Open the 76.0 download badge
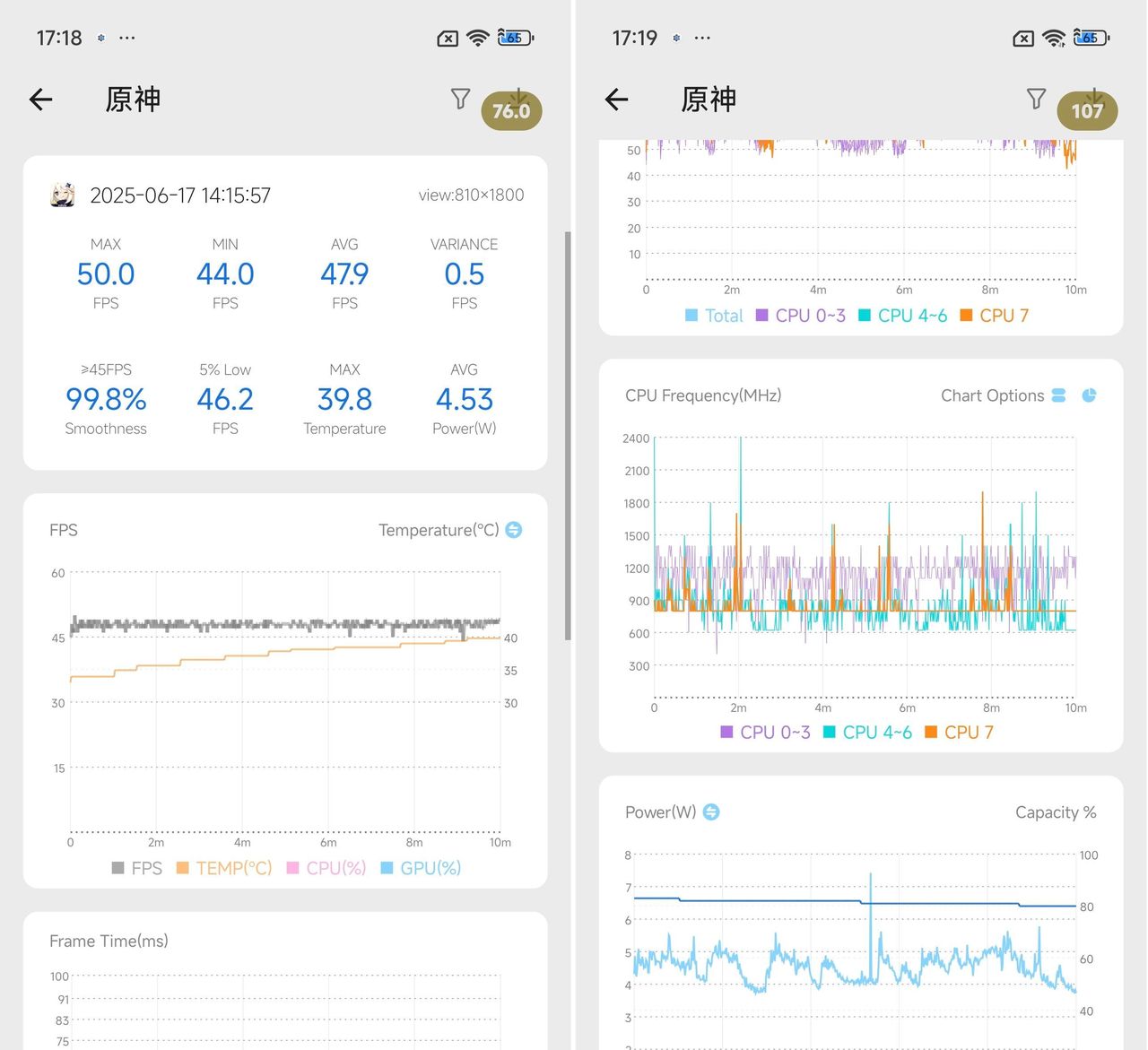 511,109
